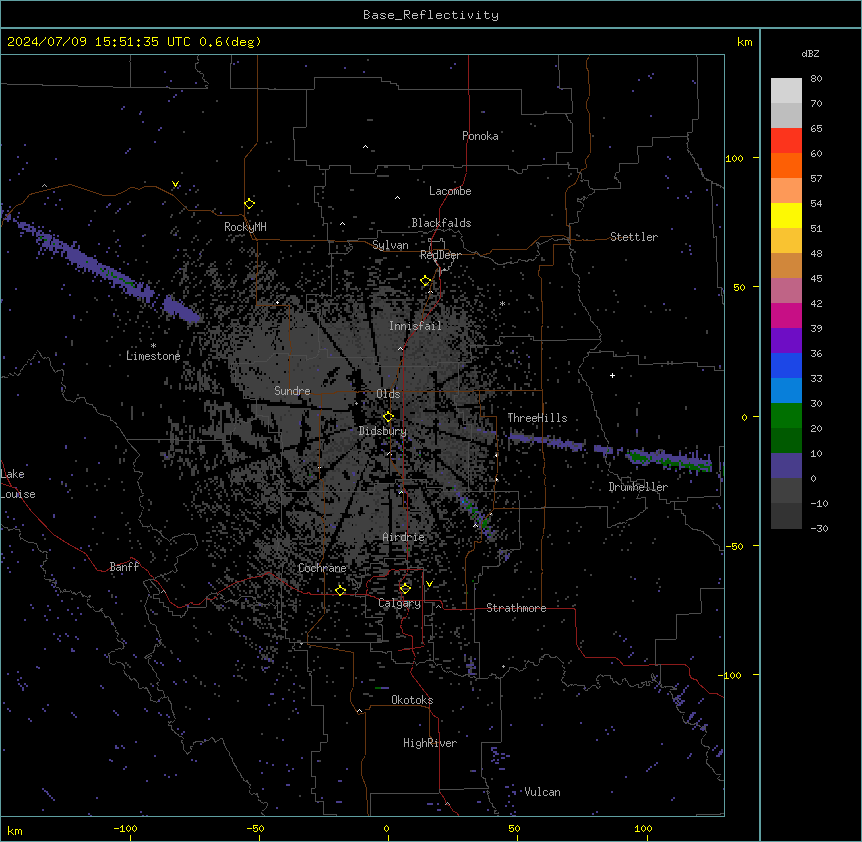Viewport: 862px width, 842px height.
Task: Select the light blue 33 dBZ legend swatch
Action: [x=786, y=391]
